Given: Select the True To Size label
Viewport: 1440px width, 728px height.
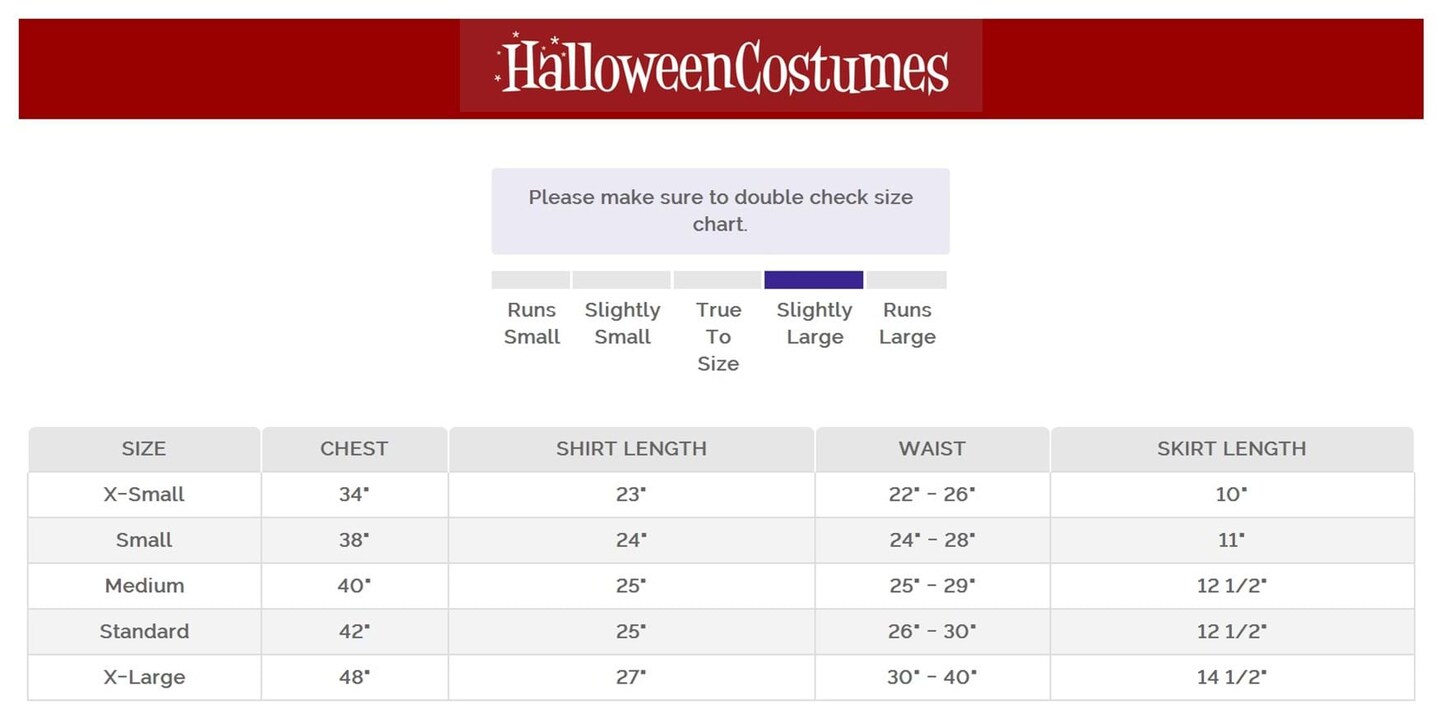Looking at the screenshot, I should pyautogui.click(x=718, y=336).
